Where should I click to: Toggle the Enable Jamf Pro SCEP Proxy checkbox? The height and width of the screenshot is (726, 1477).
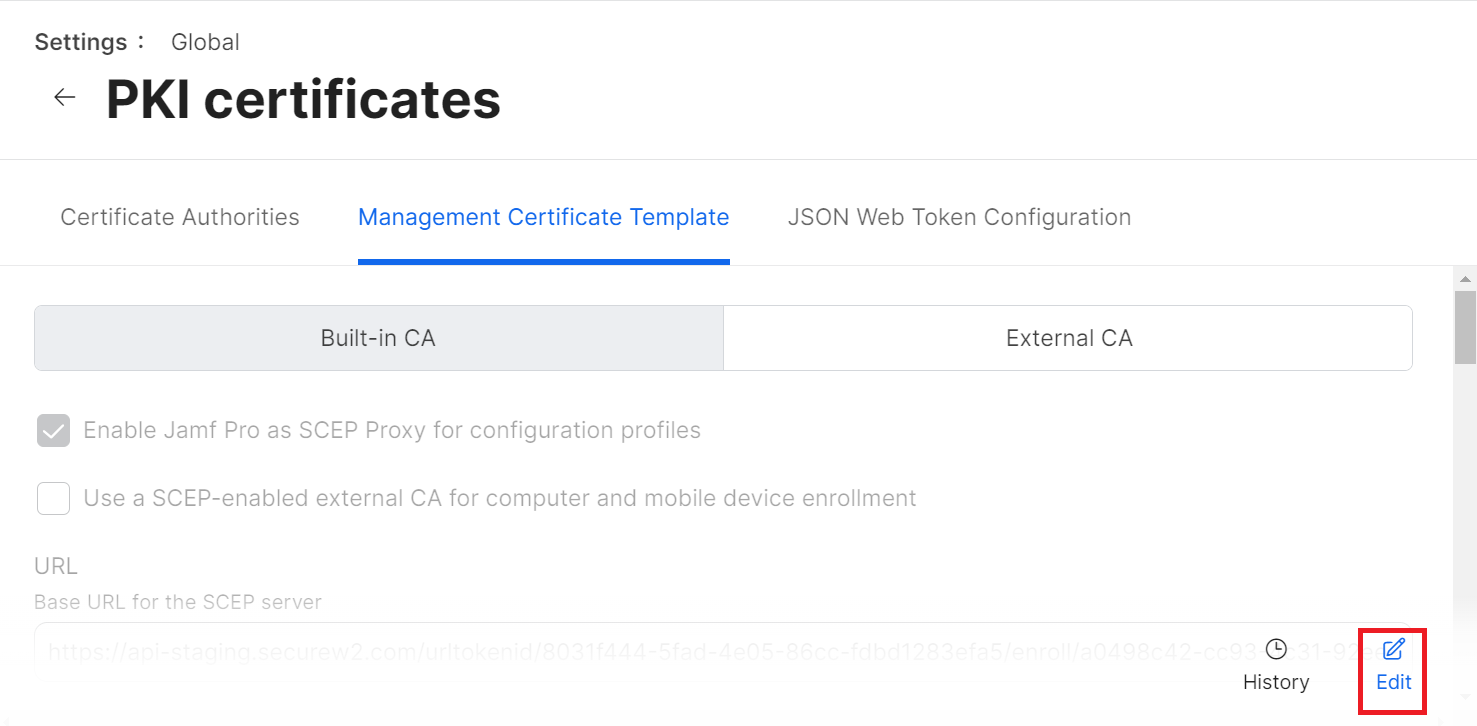point(53,431)
